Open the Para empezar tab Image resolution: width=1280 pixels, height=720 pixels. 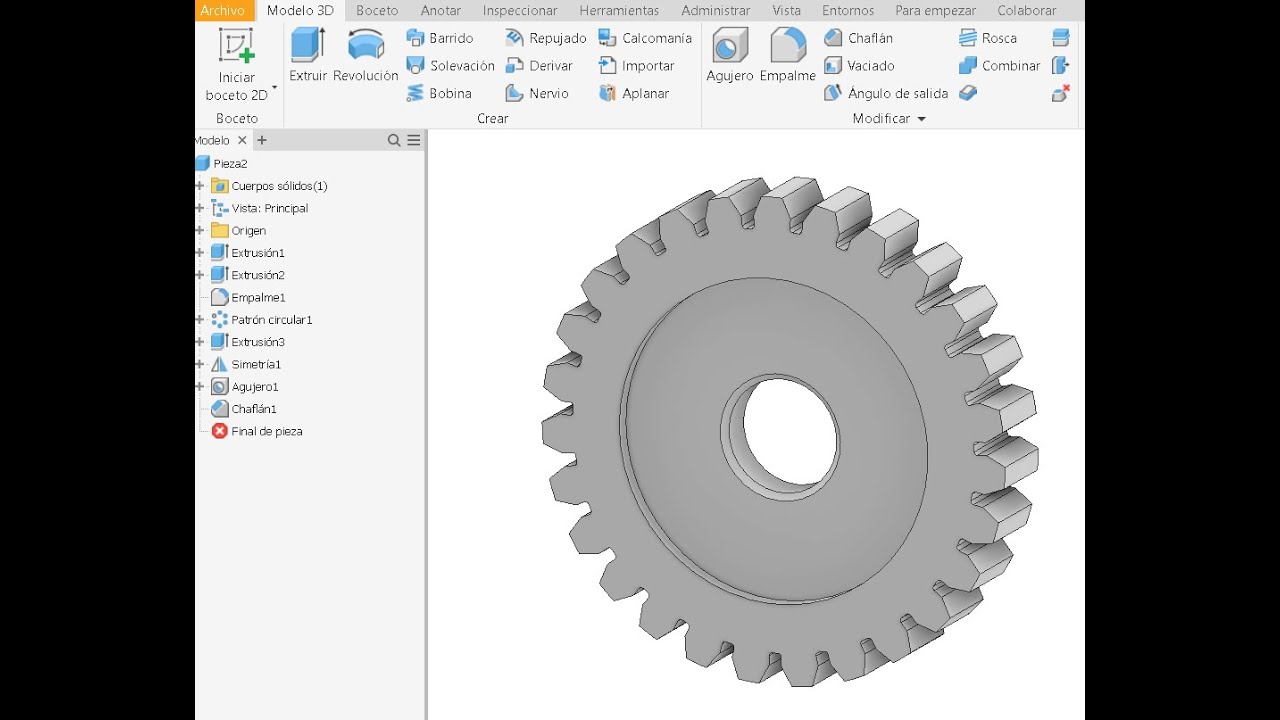pos(935,11)
